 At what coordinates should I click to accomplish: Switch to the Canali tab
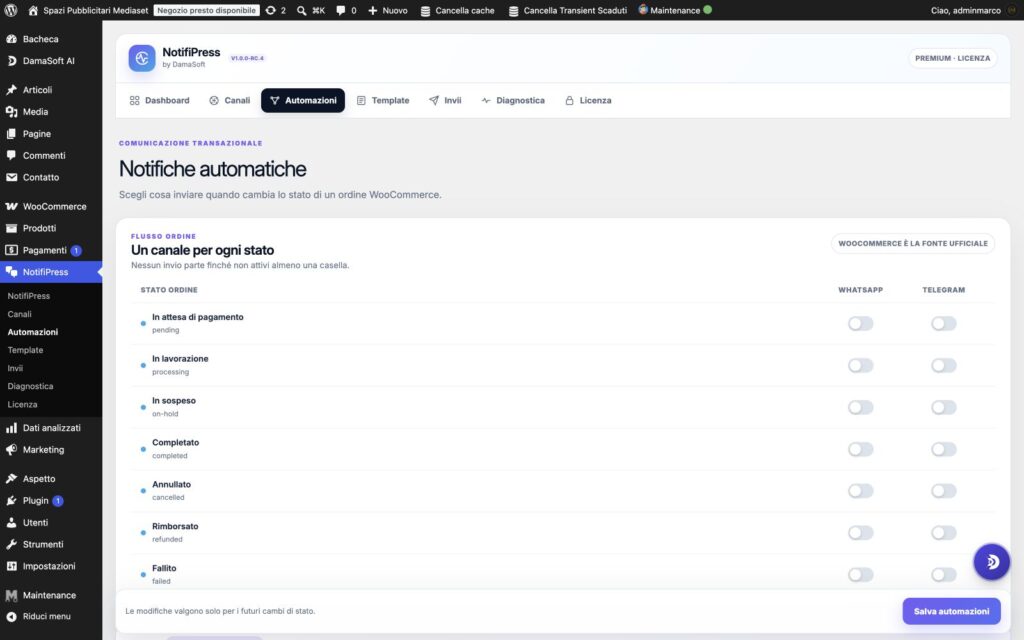pyautogui.click(x=230, y=101)
